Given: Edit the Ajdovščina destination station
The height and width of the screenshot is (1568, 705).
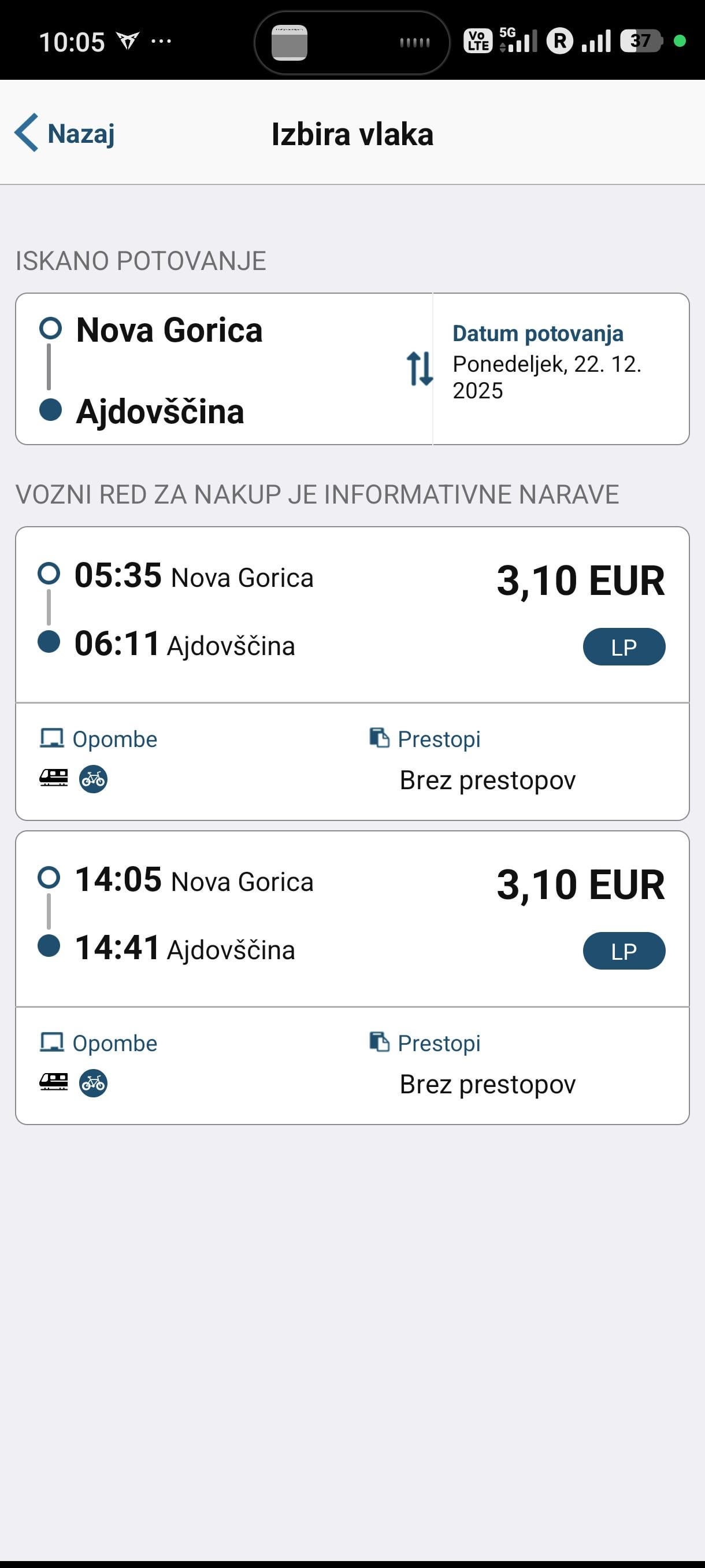Looking at the screenshot, I should [160, 412].
